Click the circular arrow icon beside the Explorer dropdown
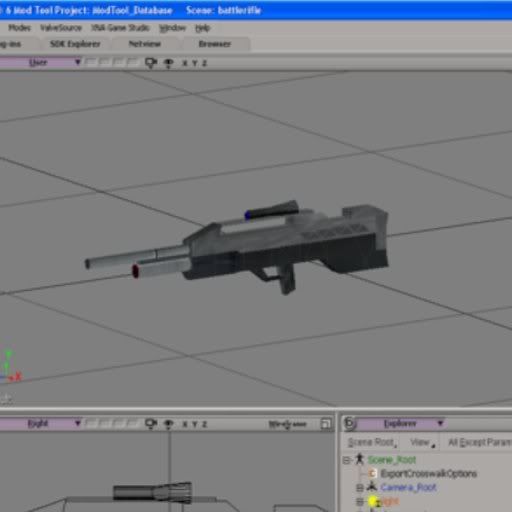The width and height of the screenshot is (512, 512). coord(350,424)
